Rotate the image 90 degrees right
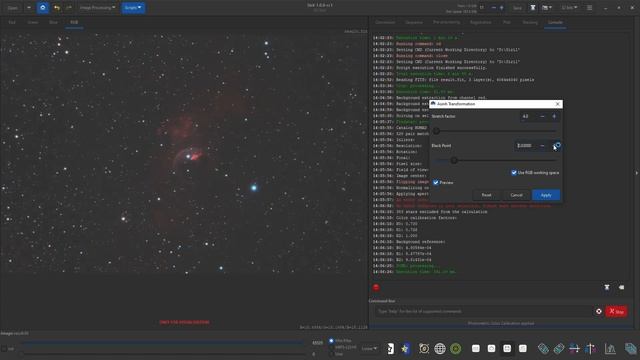Screen dimensions: 640x360 [558, 349]
